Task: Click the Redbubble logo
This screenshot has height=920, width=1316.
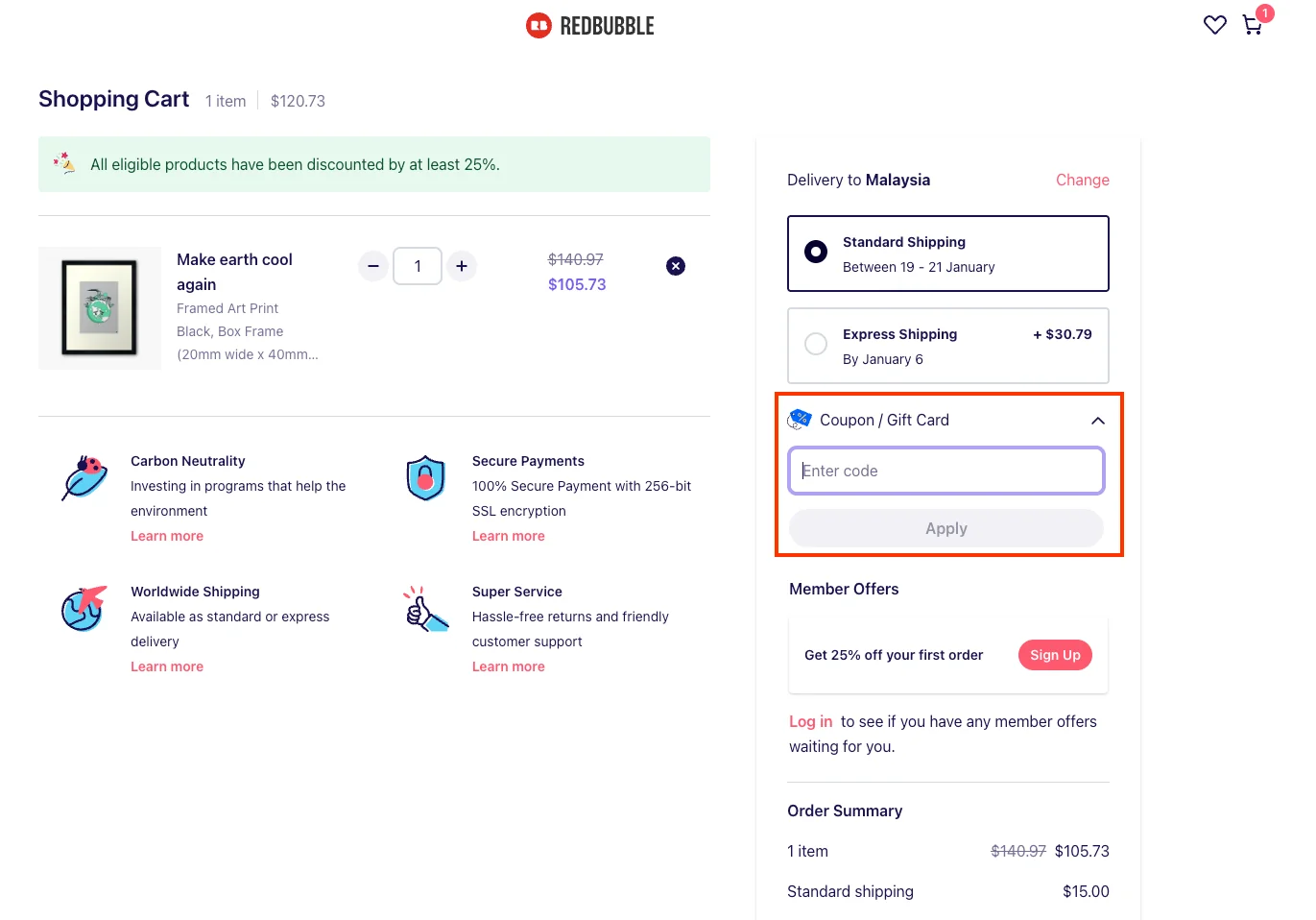Action: click(590, 26)
